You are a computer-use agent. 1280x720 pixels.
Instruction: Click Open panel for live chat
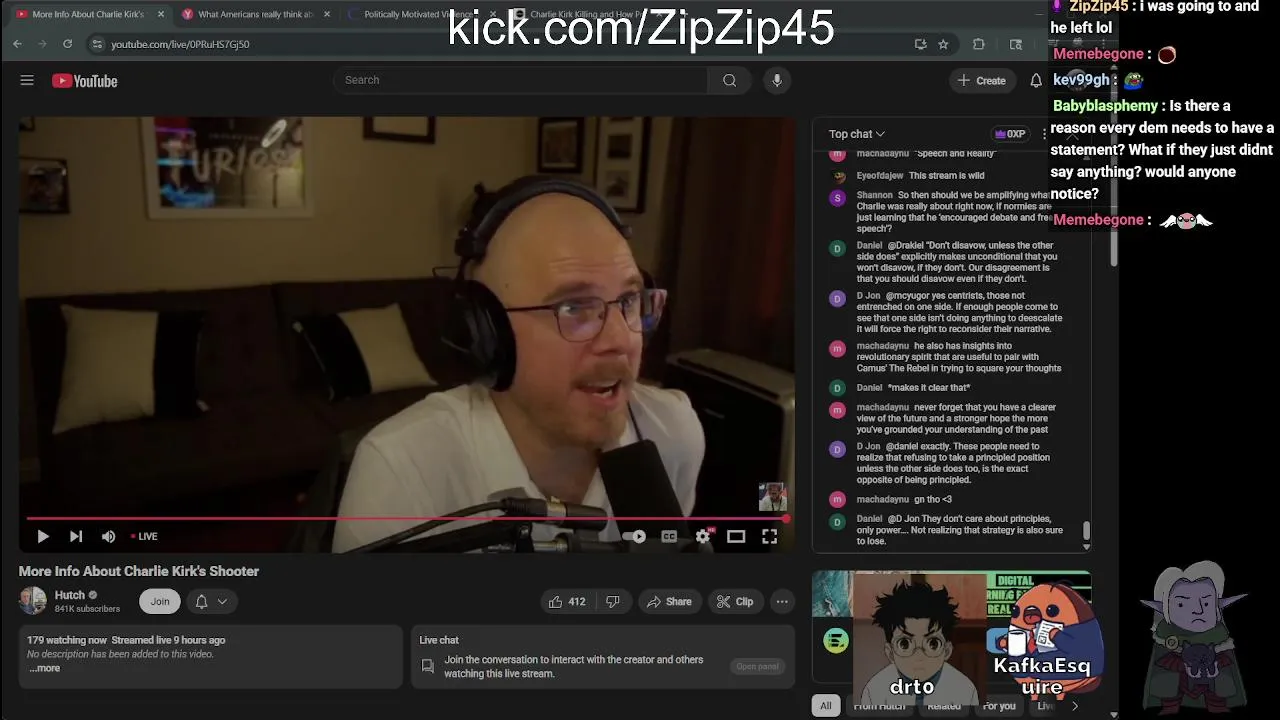757,666
